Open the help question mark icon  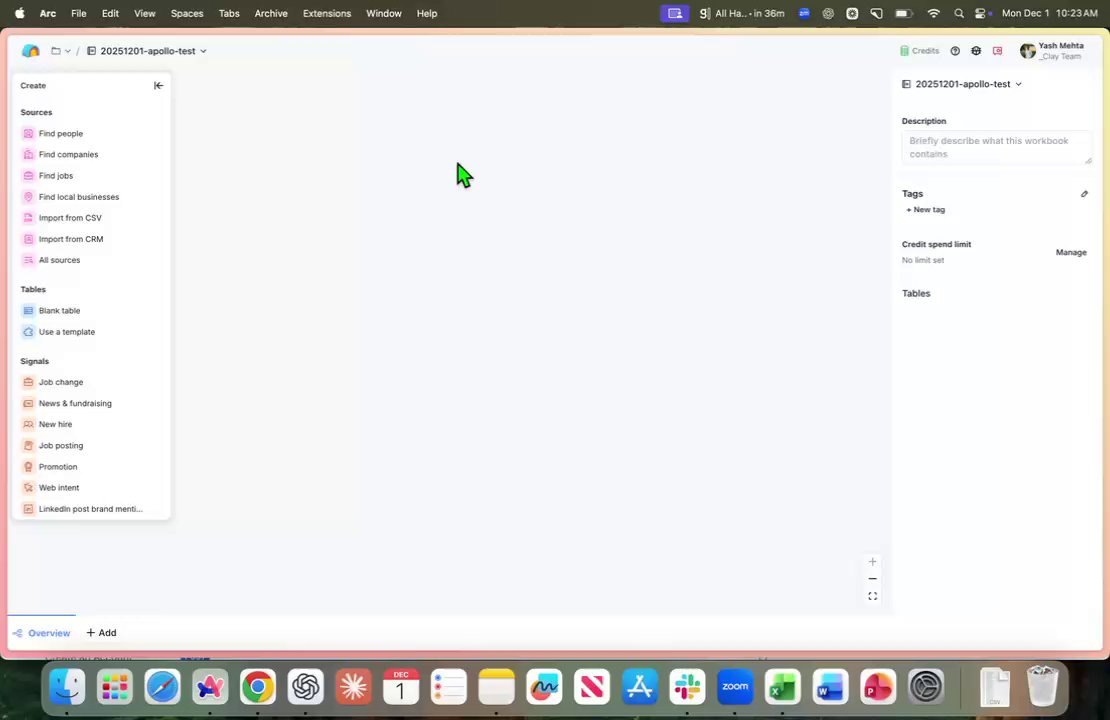[x=955, y=51]
